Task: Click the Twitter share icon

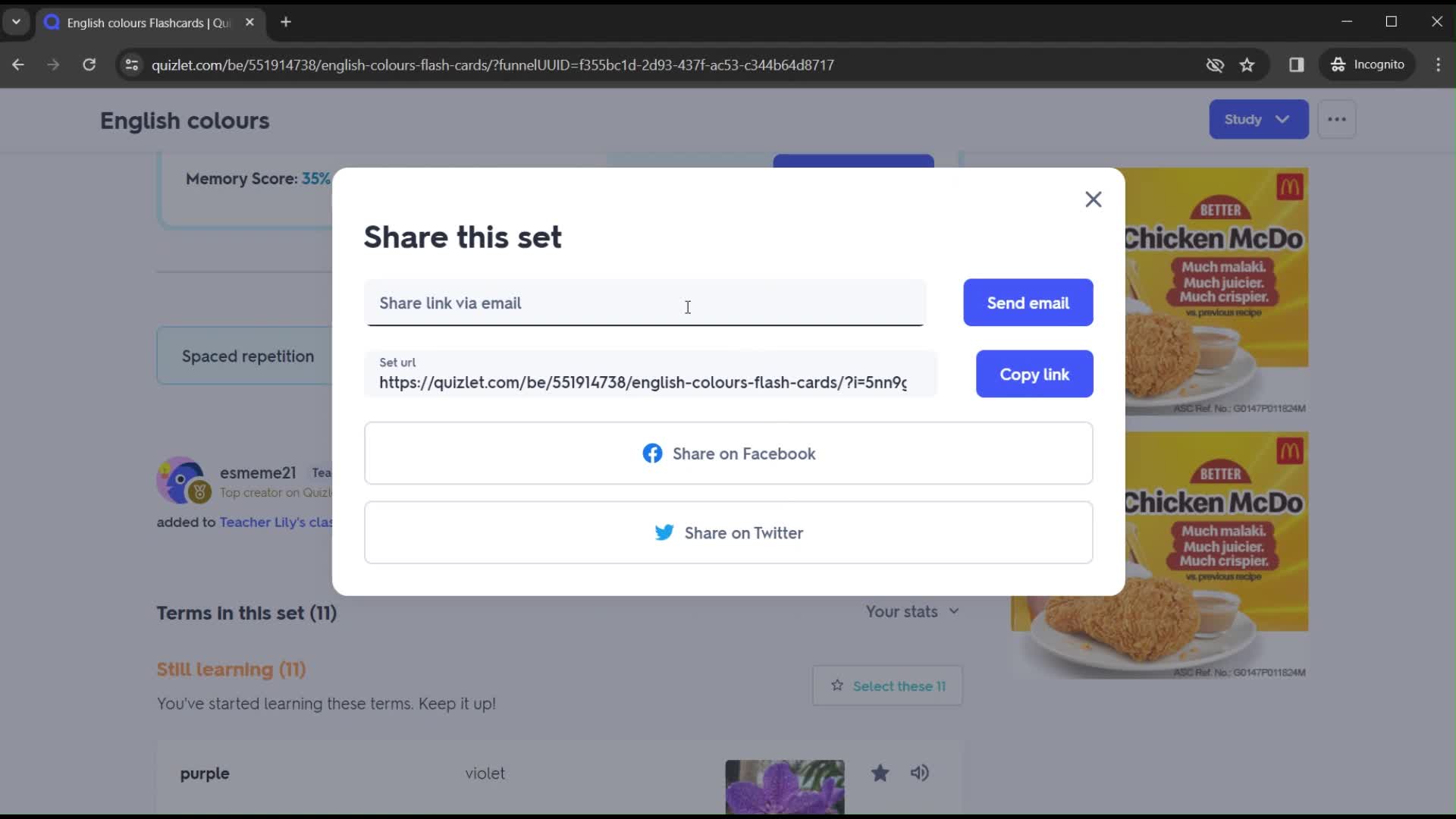Action: click(665, 532)
